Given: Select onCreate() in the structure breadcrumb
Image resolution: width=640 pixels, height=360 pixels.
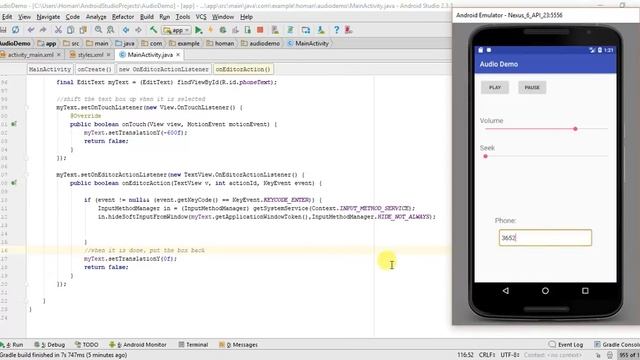Looking at the screenshot, I should (x=94, y=69).
